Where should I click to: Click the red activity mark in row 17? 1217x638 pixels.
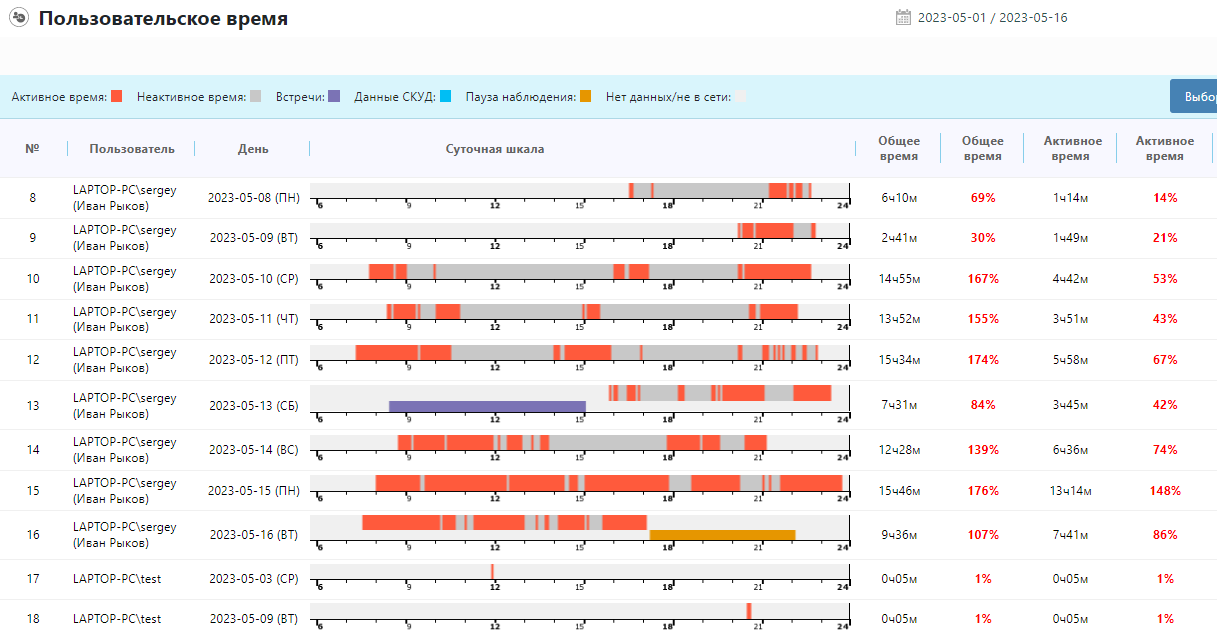pyautogui.click(x=492, y=570)
